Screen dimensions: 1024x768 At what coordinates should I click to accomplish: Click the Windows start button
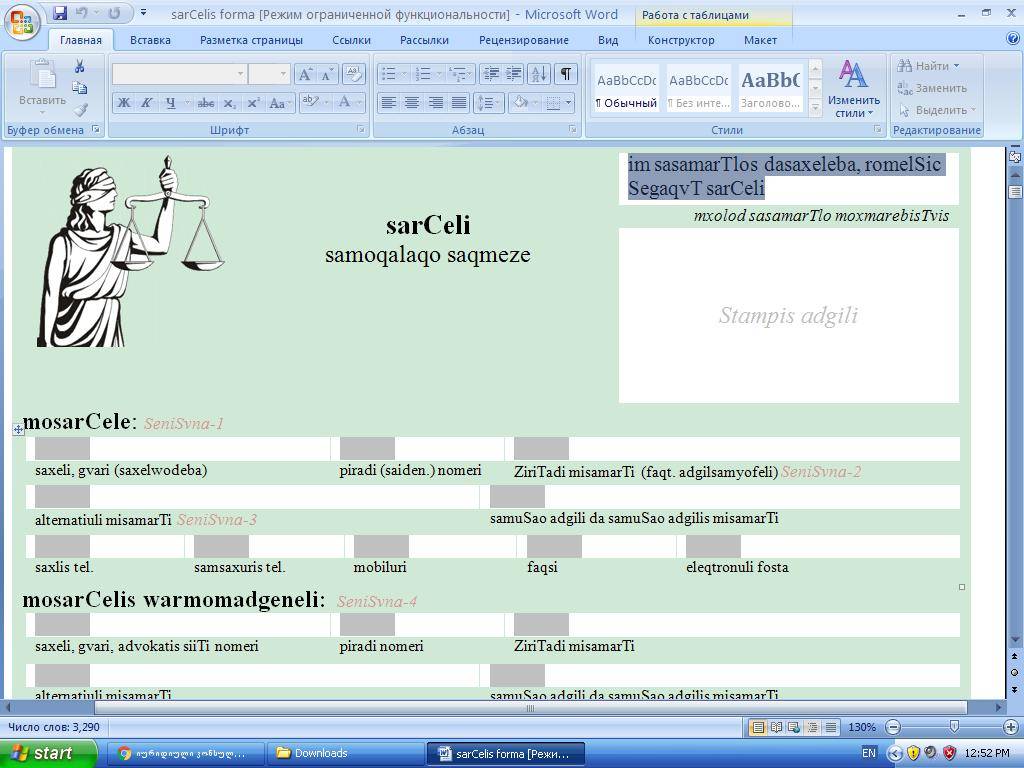46,754
